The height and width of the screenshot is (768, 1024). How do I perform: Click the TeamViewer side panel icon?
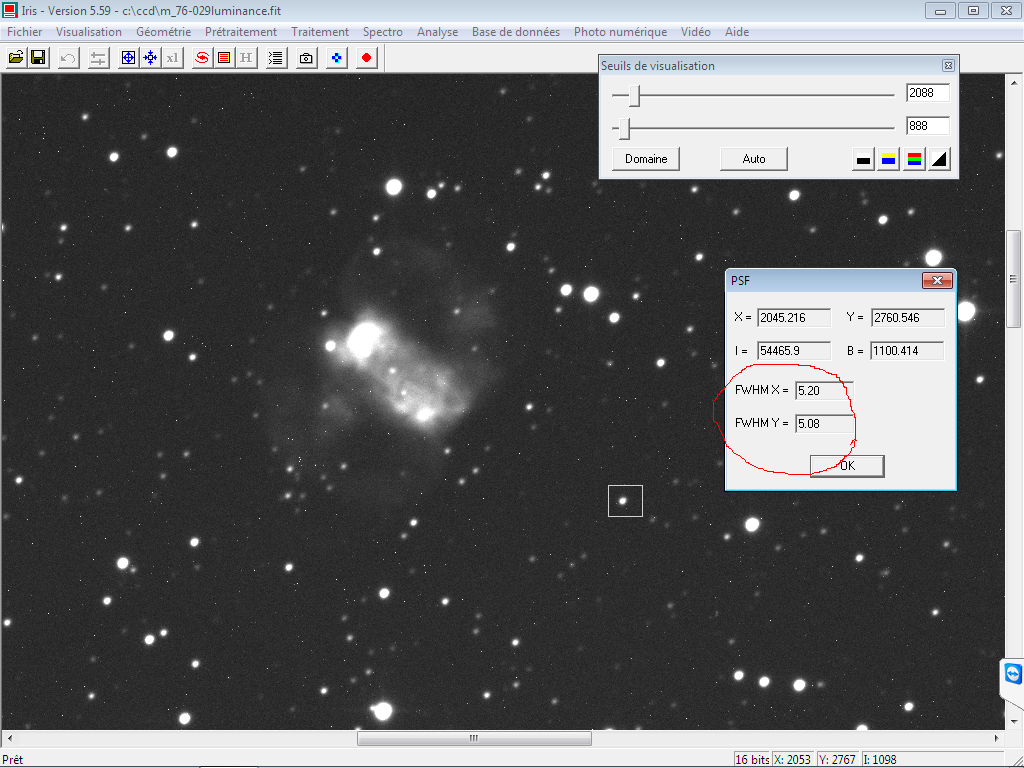1012,673
